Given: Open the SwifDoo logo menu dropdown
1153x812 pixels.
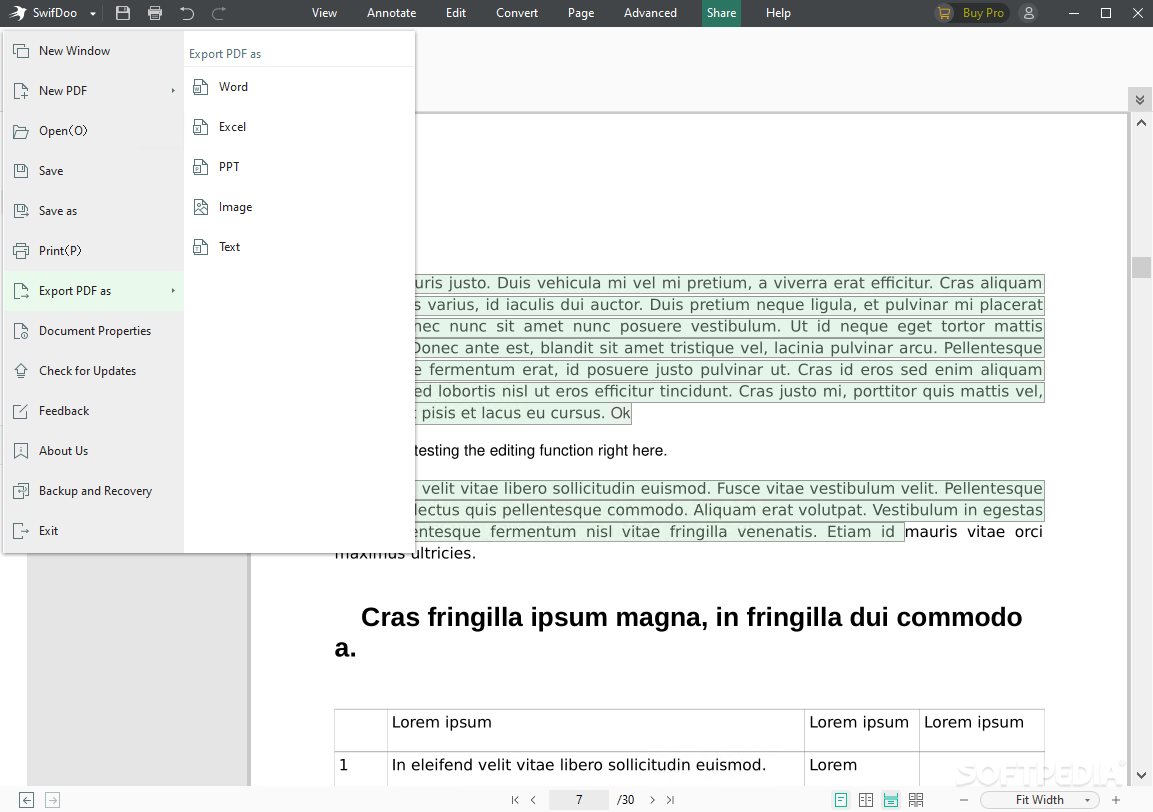Looking at the screenshot, I should [93, 13].
